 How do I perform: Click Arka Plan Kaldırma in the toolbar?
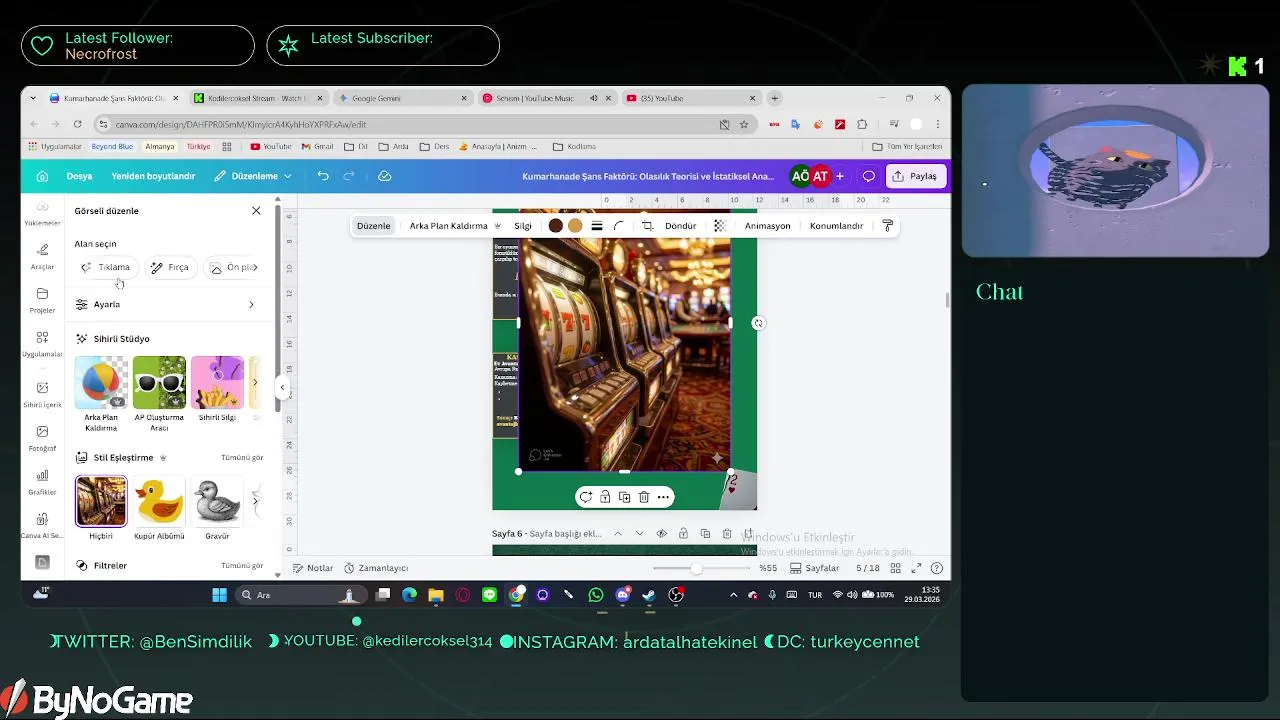tap(455, 226)
